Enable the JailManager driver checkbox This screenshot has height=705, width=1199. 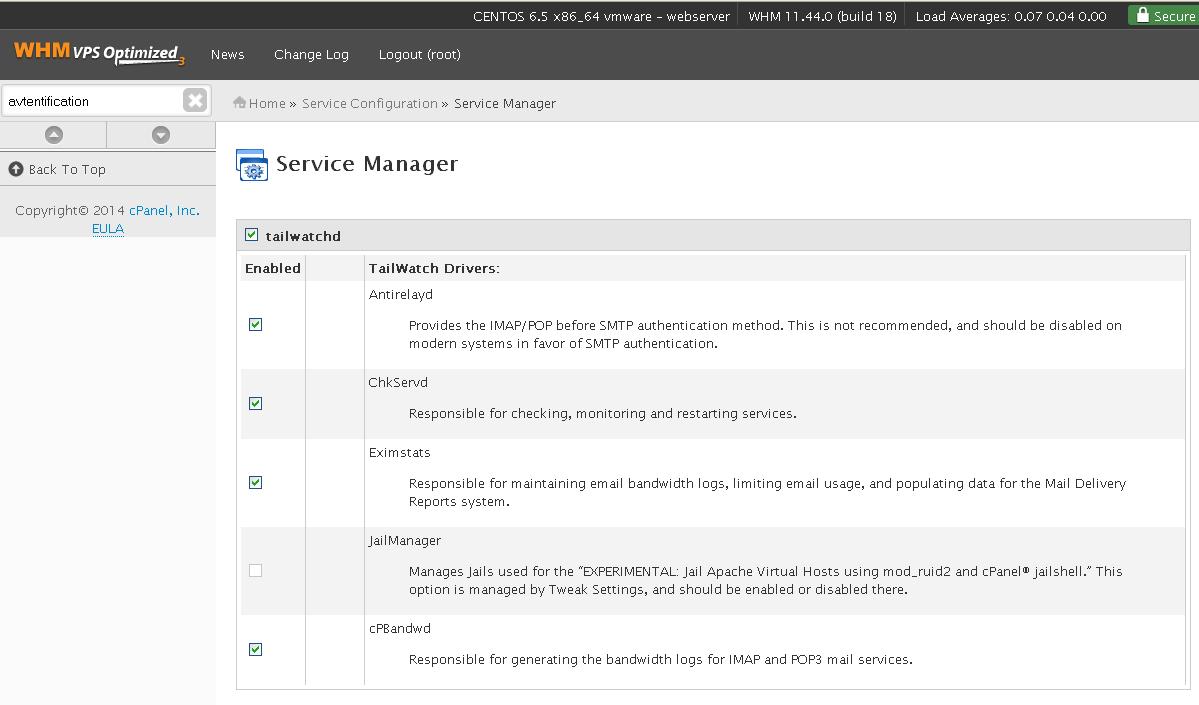pos(255,570)
